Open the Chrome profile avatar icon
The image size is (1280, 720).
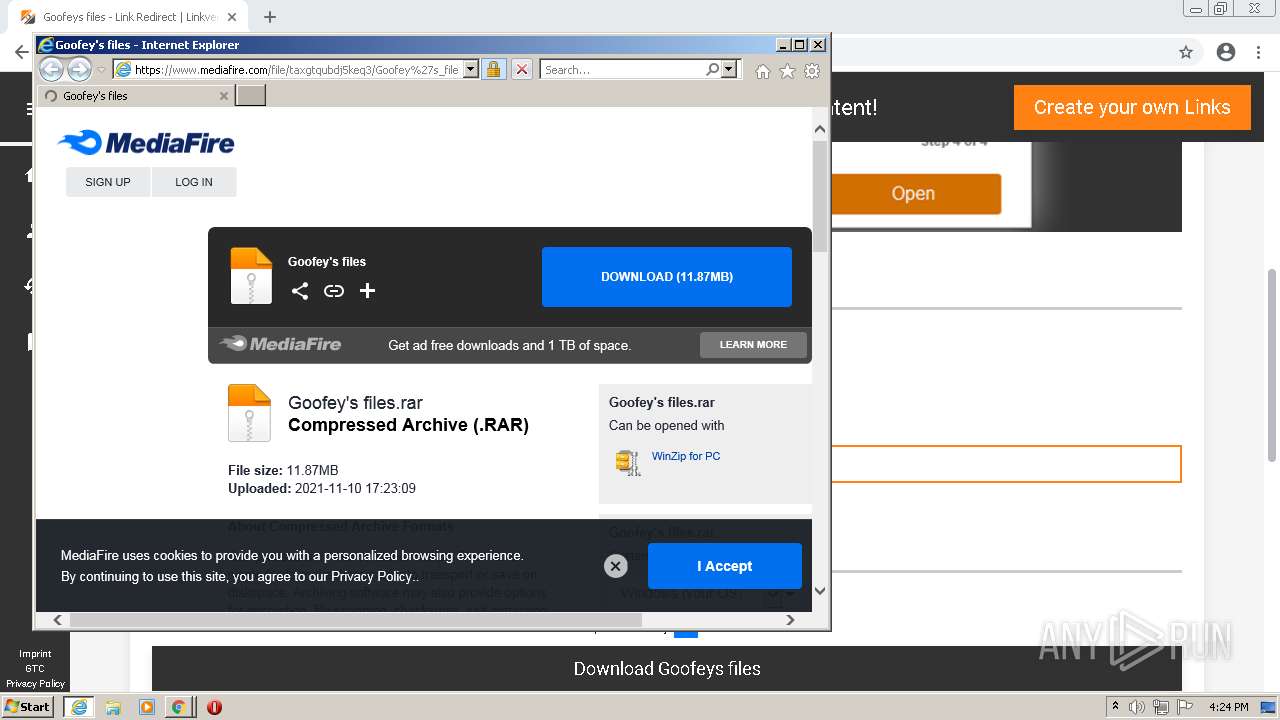(x=1226, y=52)
